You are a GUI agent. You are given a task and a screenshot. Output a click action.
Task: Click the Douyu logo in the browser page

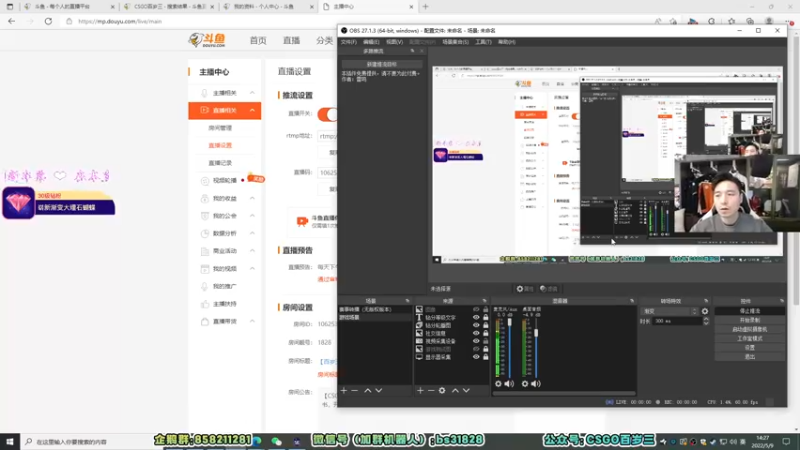(x=207, y=40)
